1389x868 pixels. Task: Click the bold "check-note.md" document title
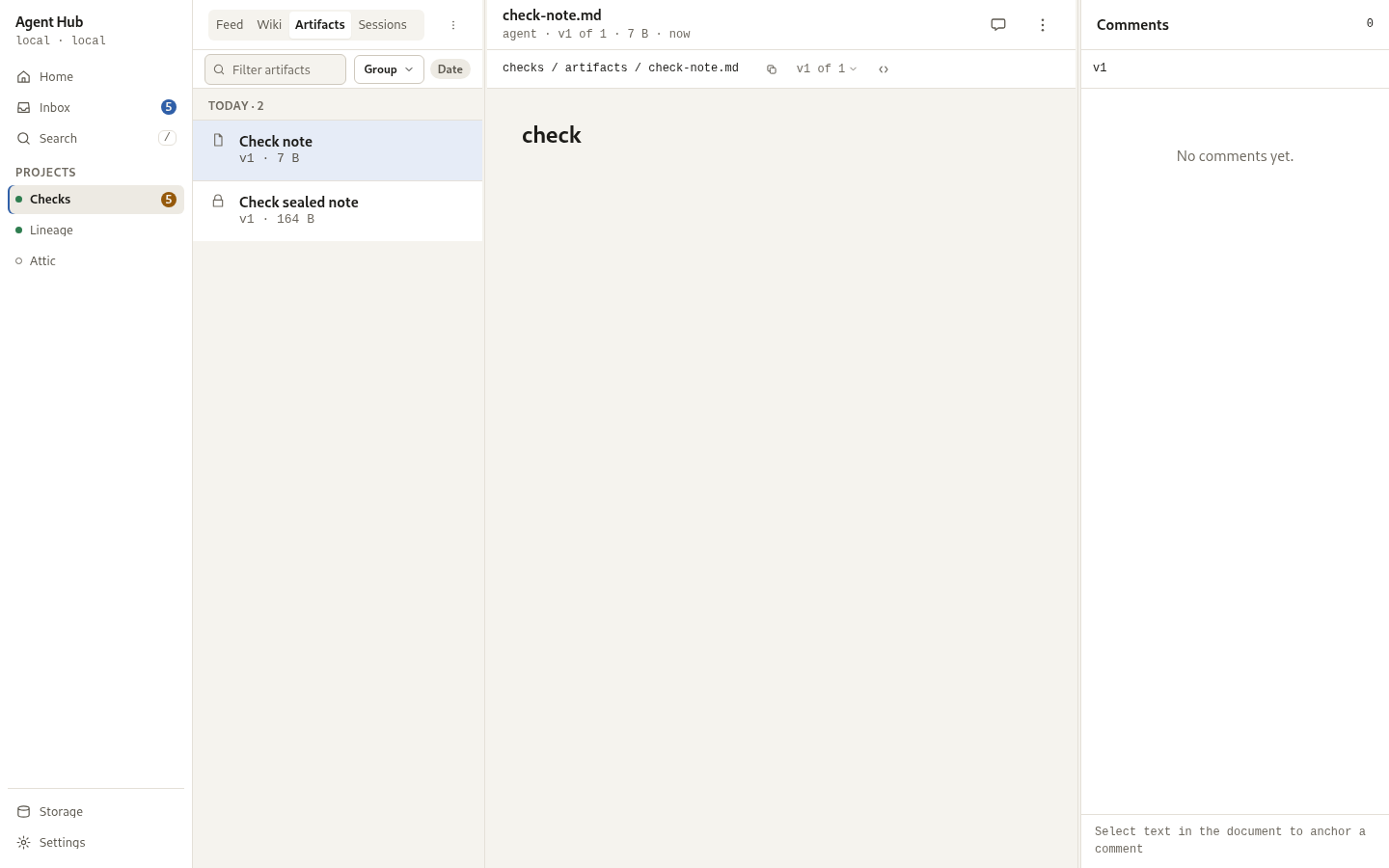(x=552, y=15)
